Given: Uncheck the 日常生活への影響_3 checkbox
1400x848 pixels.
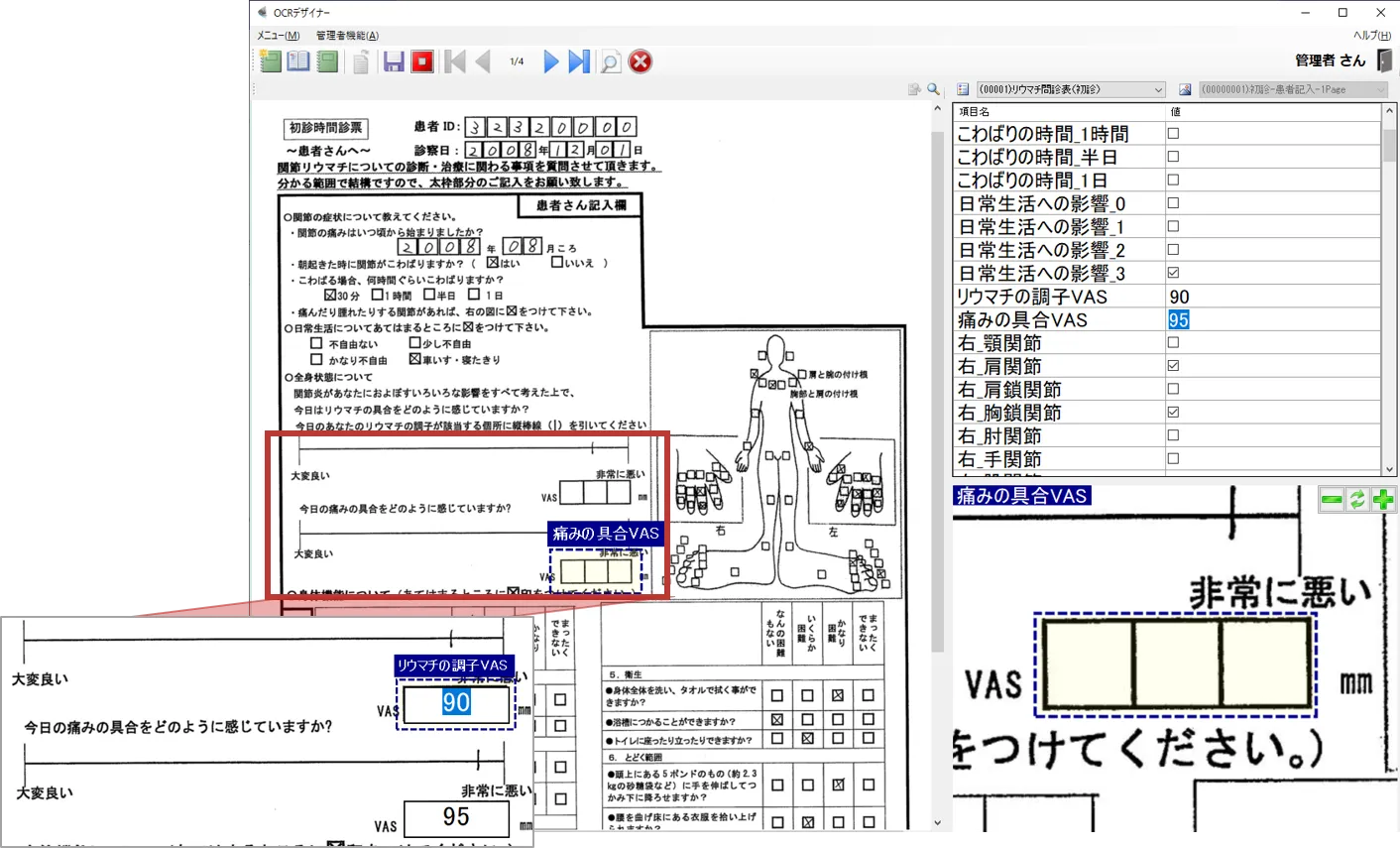Looking at the screenshot, I should (1173, 274).
